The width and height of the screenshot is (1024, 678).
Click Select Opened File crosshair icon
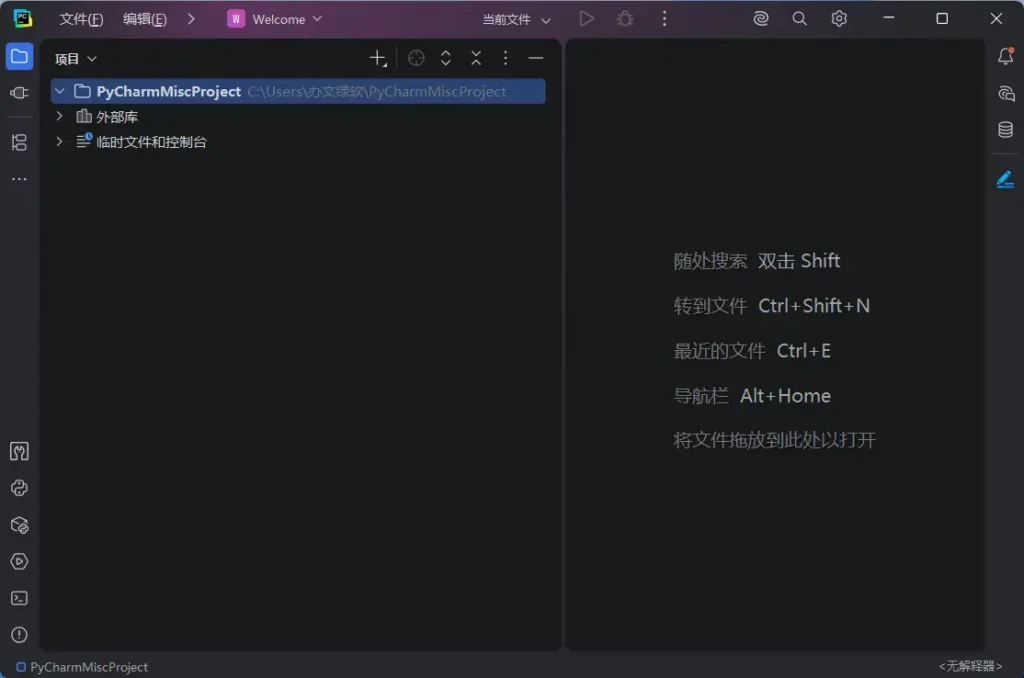416,58
